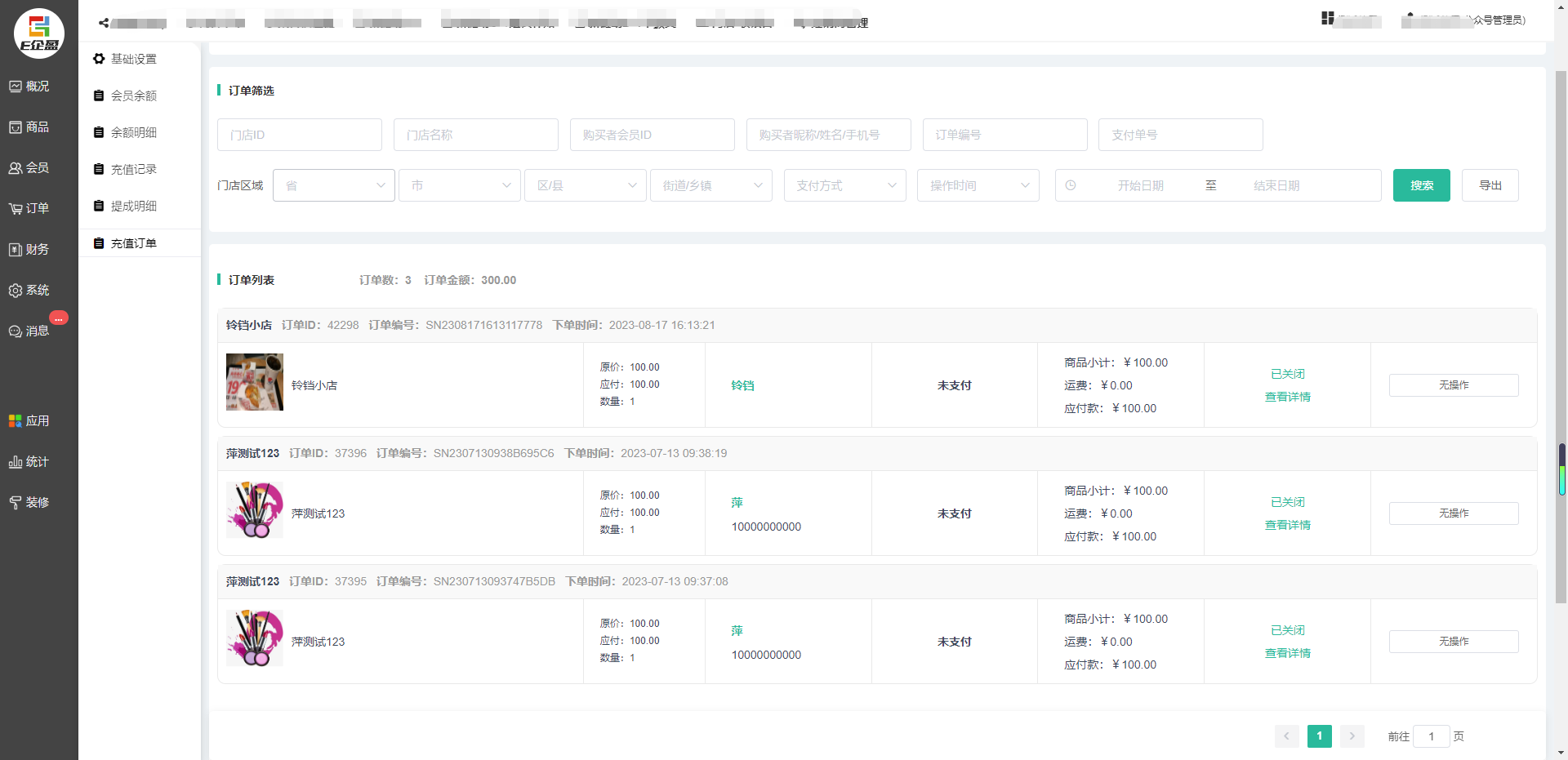The width and height of the screenshot is (1568, 760).
Task: Open the 概况 overview section
Action: (29, 87)
